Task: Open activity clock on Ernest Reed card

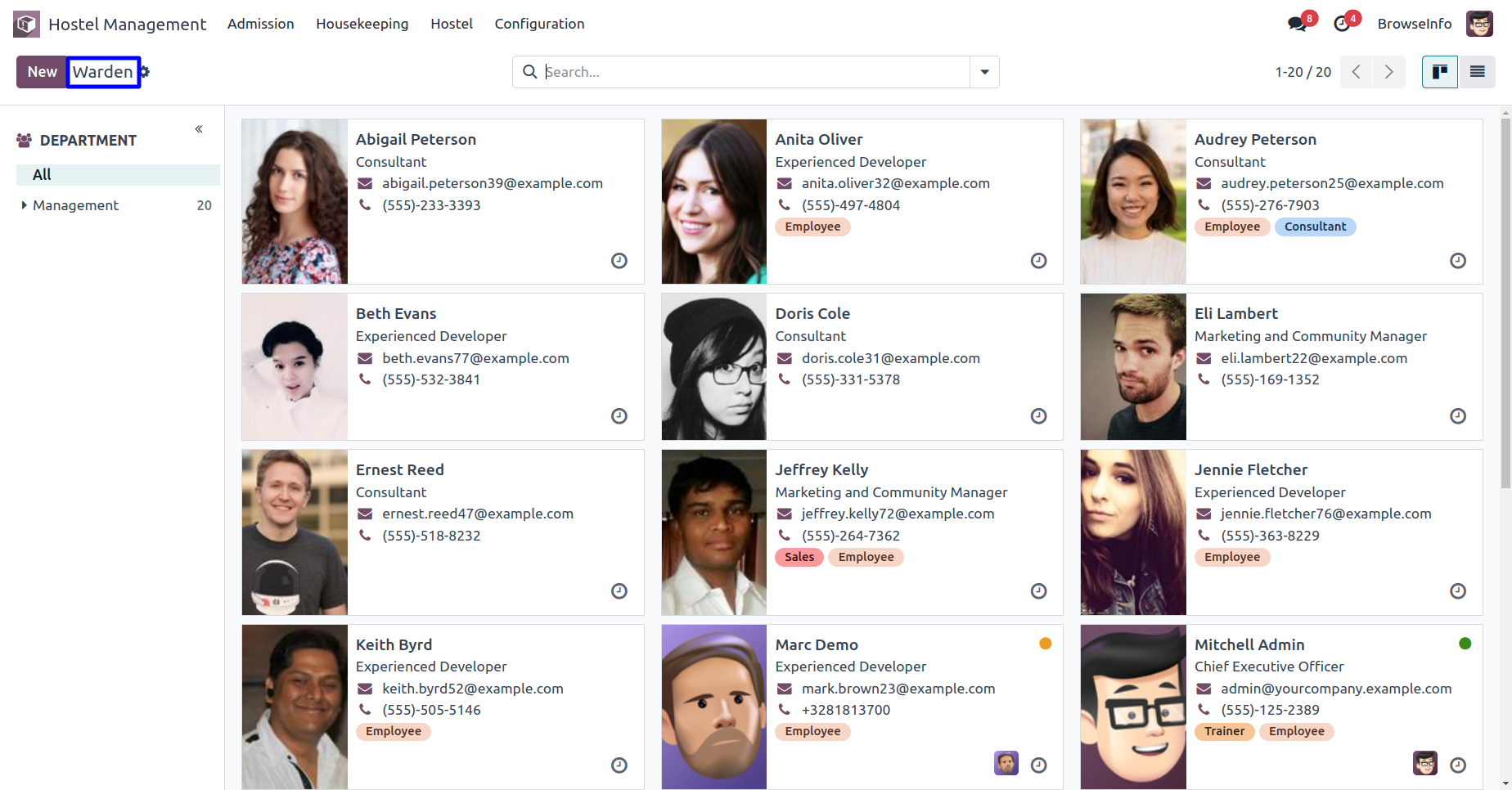Action: [619, 591]
